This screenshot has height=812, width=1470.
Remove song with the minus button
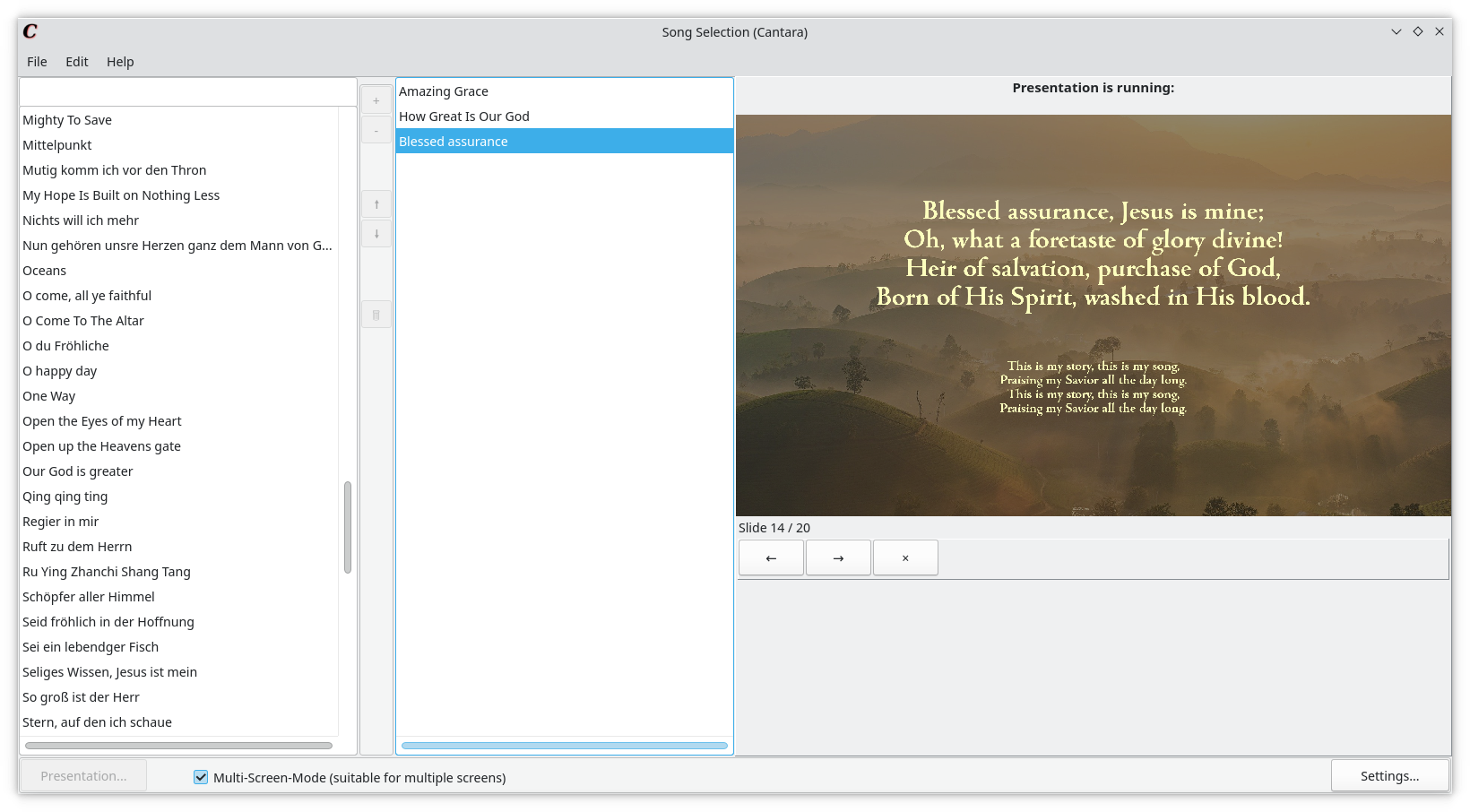click(x=376, y=130)
